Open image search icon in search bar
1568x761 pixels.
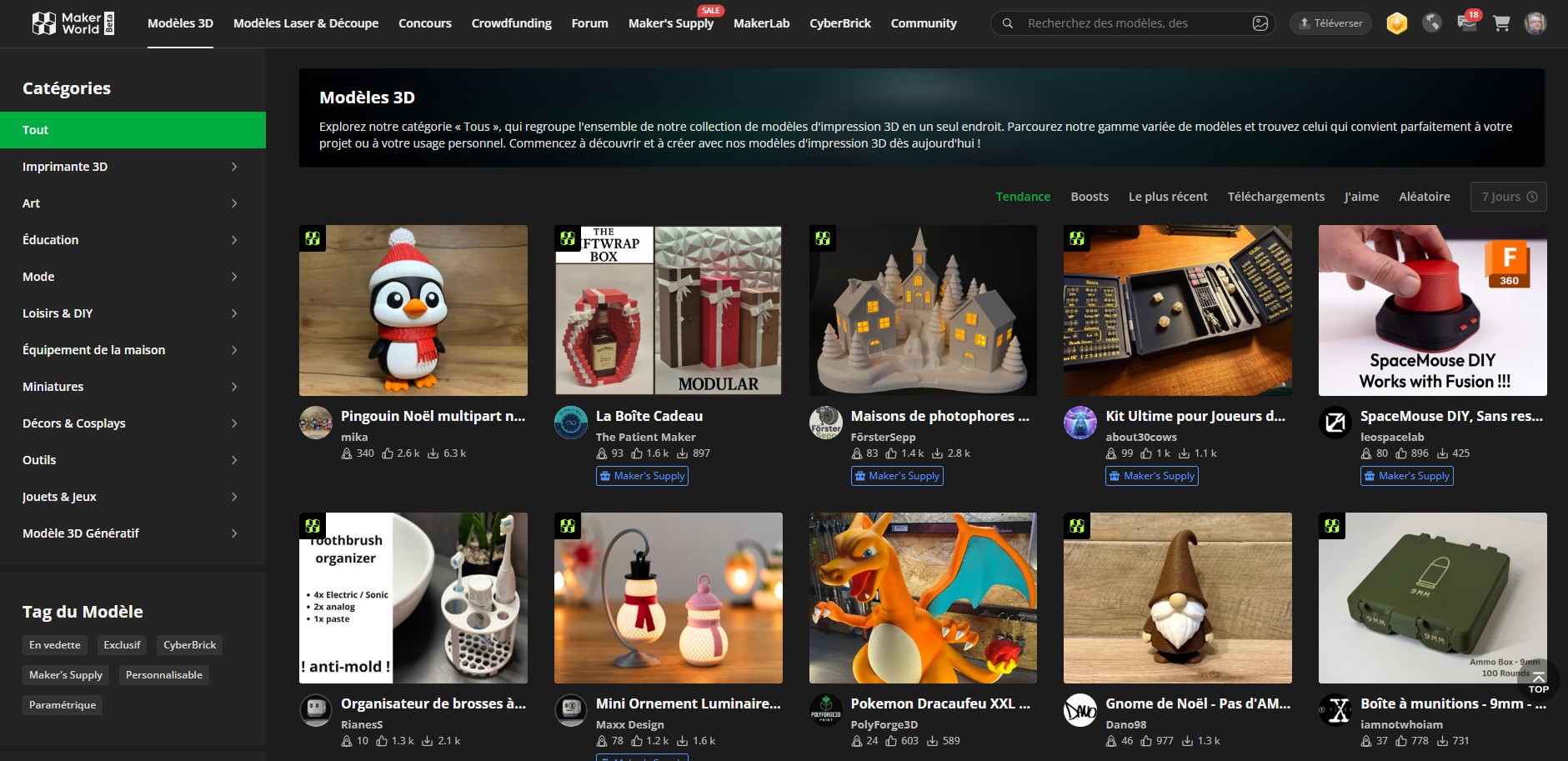(1260, 23)
